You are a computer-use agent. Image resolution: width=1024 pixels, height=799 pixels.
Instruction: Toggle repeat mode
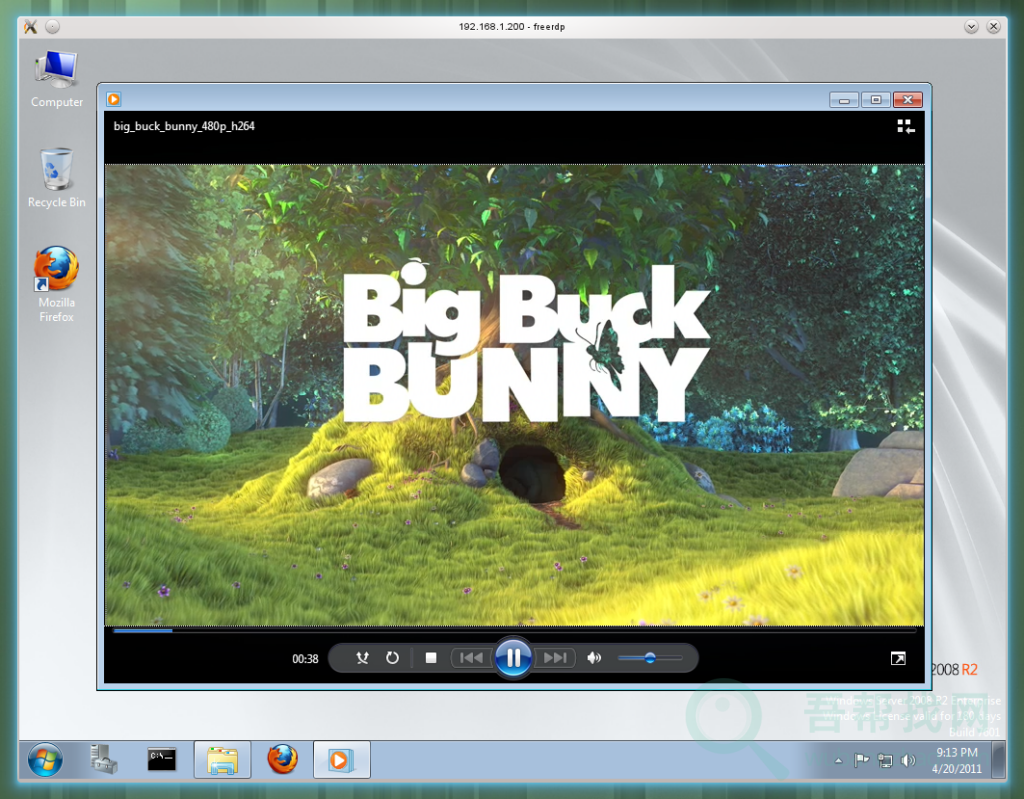393,658
